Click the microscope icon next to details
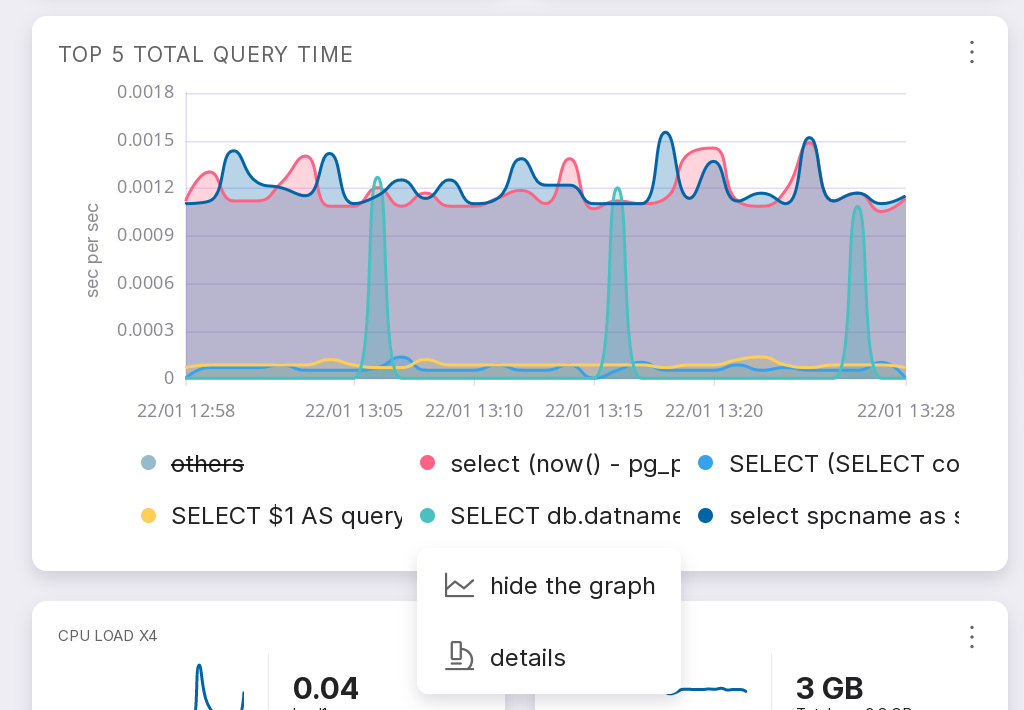This screenshot has height=710, width=1024. [459, 656]
